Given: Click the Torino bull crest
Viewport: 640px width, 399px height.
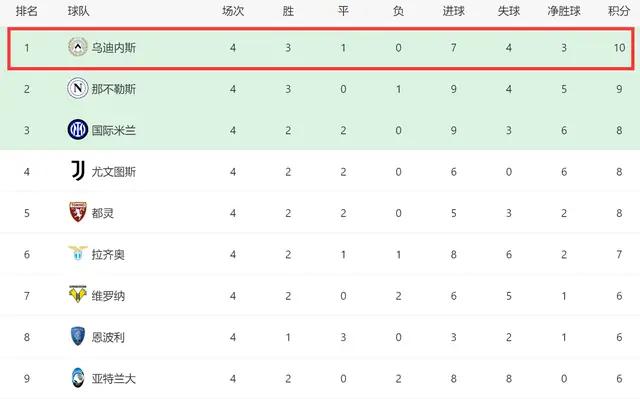Looking at the screenshot, I should tap(78, 212).
